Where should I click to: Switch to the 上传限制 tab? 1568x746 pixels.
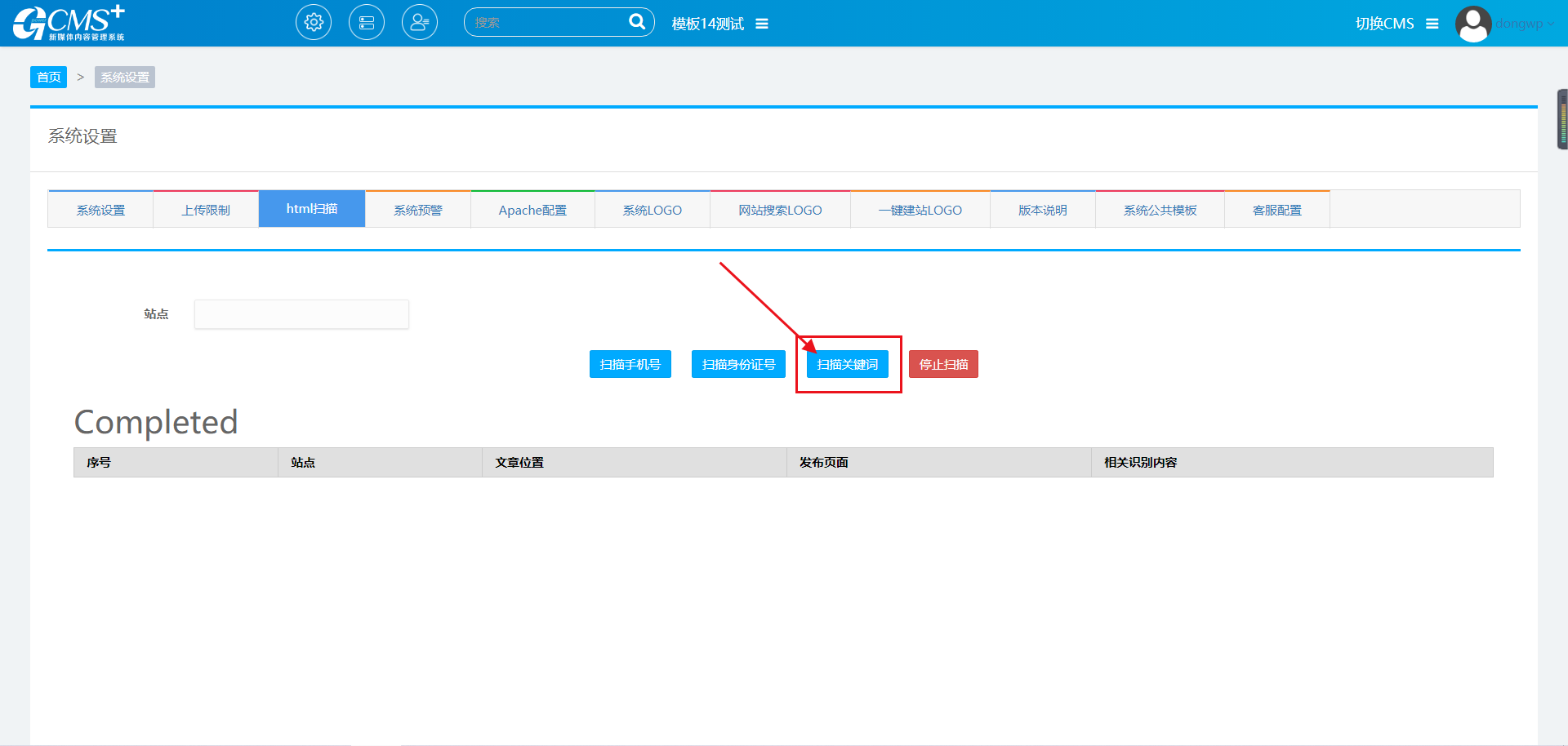206,210
